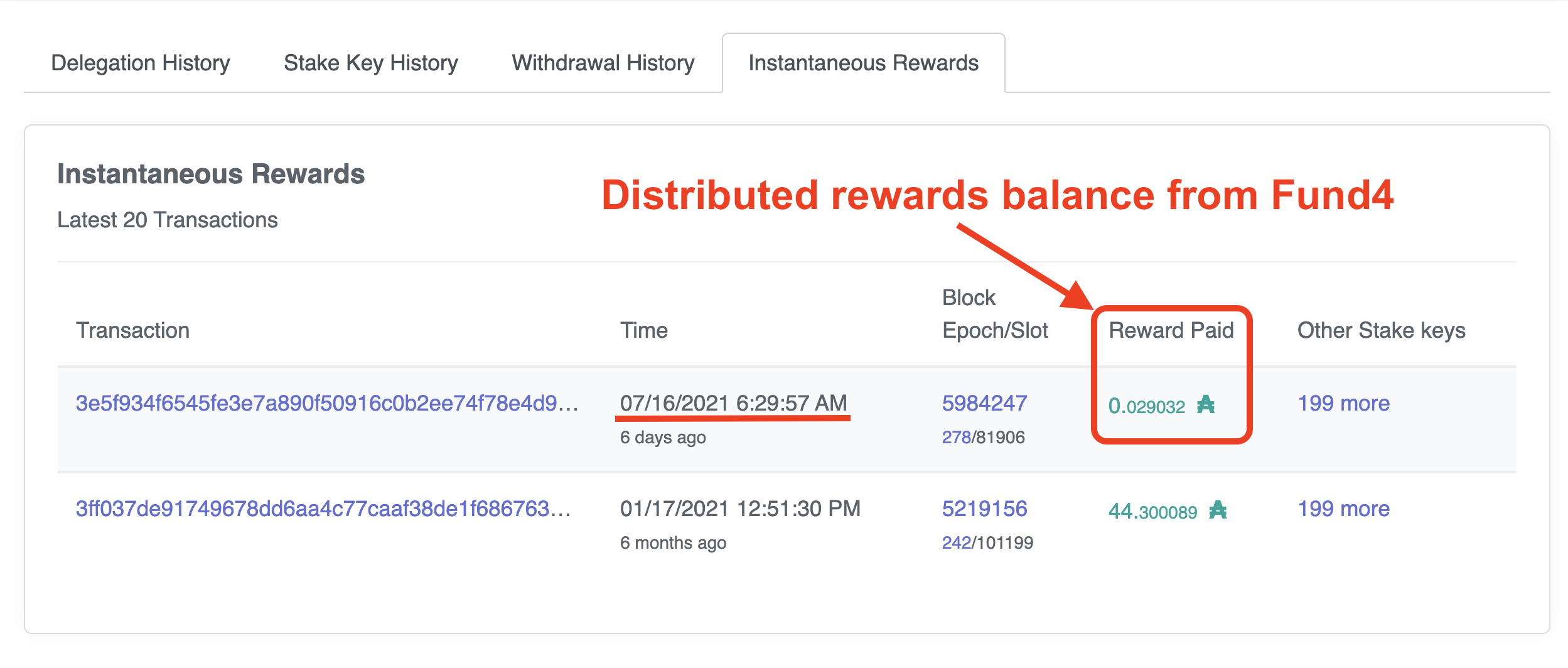Viewport: 1568px width, 668px height.
Task: Click the 0.029032 reward paid amount
Action: click(1146, 406)
